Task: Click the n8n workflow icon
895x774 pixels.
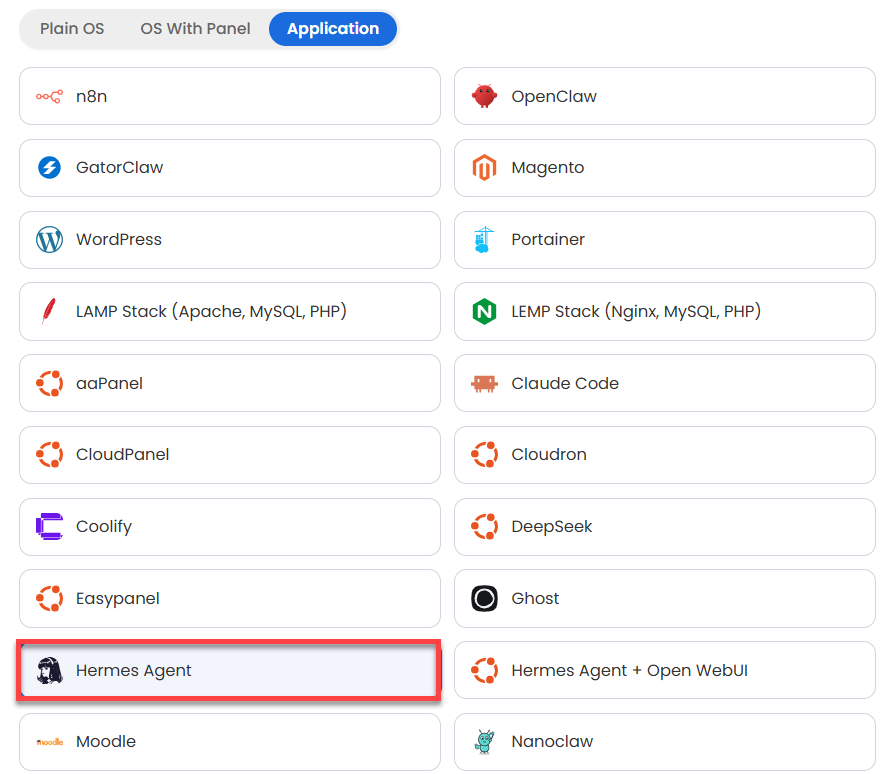Action: (x=50, y=96)
